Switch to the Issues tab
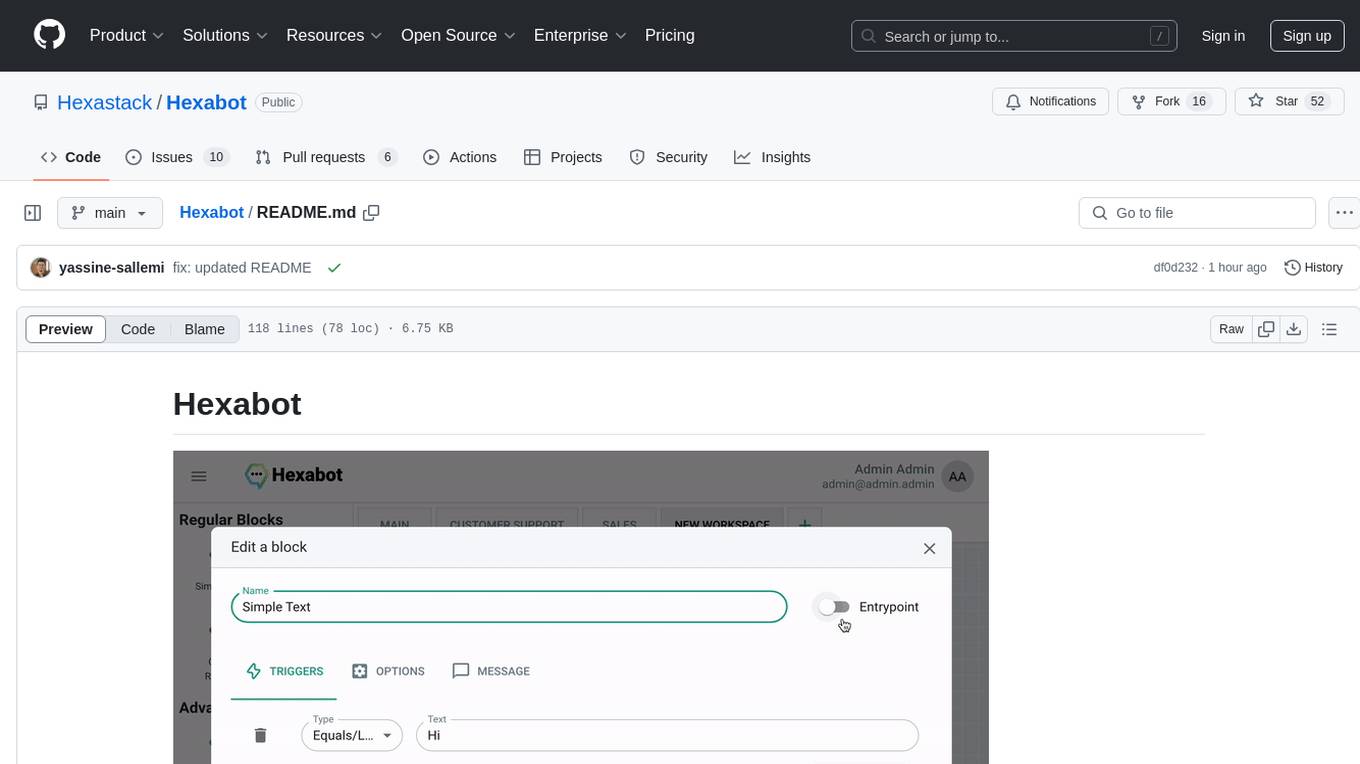The image size is (1360, 764). (177, 157)
